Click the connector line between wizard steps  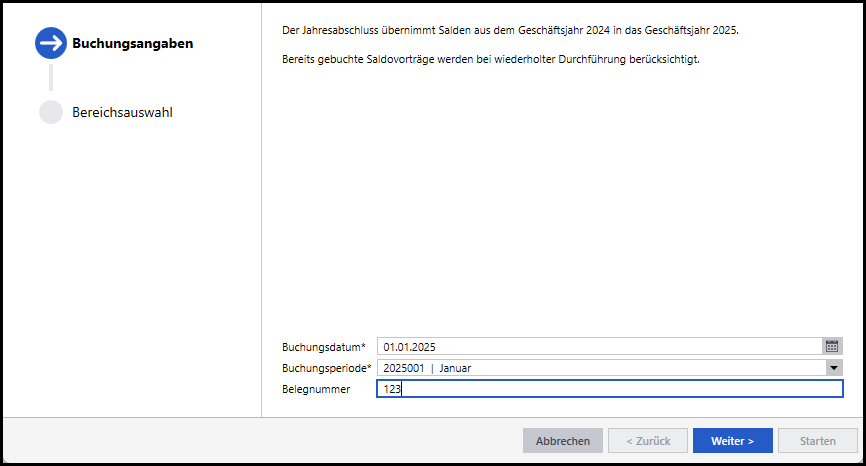click(50, 77)
